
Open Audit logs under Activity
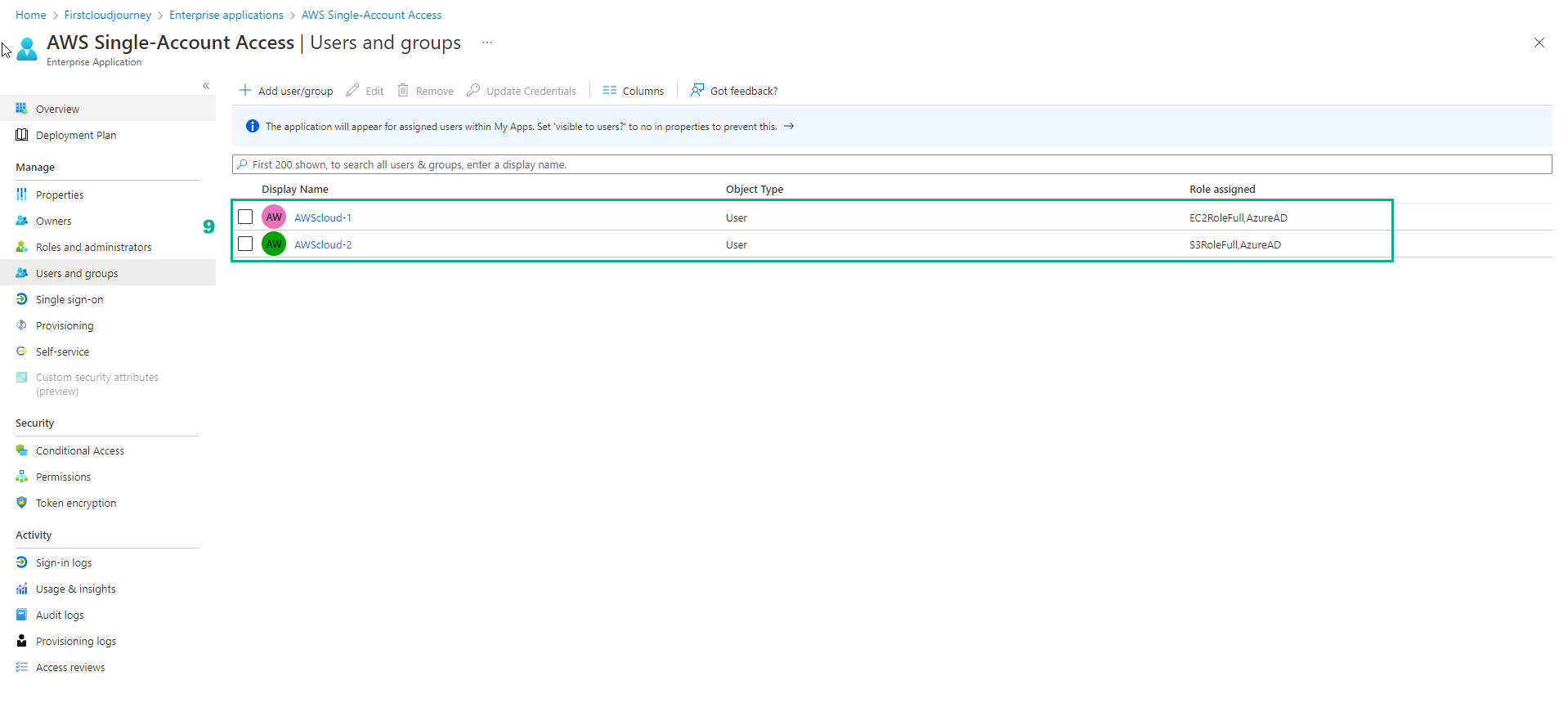point(108,615)
